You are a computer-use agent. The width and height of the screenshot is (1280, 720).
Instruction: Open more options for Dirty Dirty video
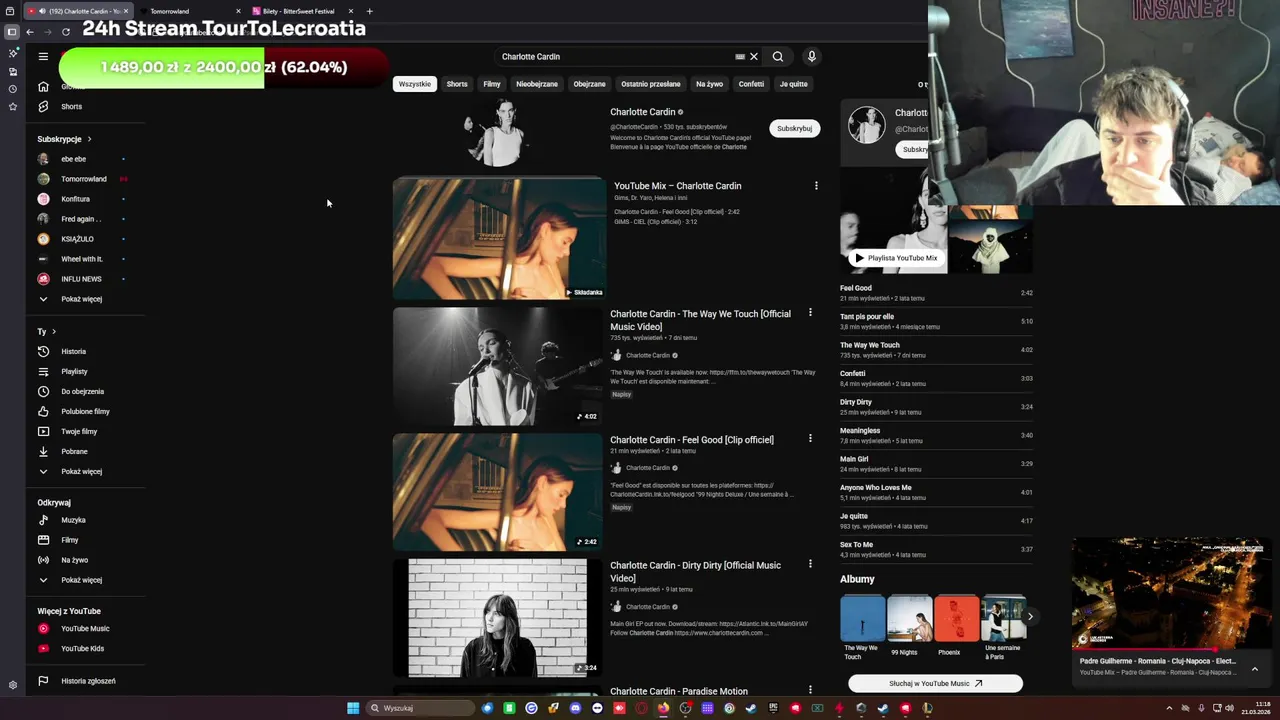810,565
